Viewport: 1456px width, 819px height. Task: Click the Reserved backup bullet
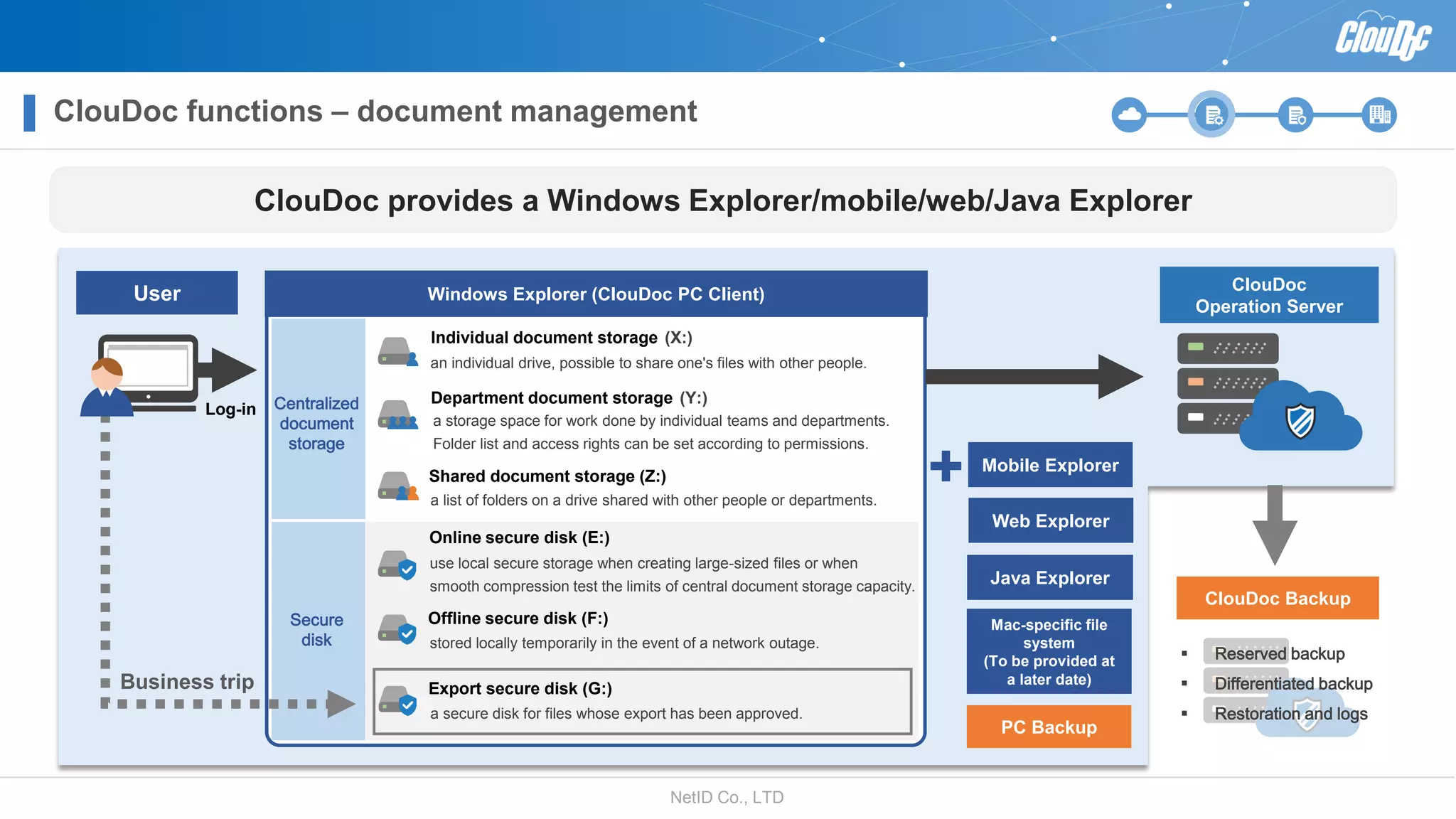tap(1279, 653)
